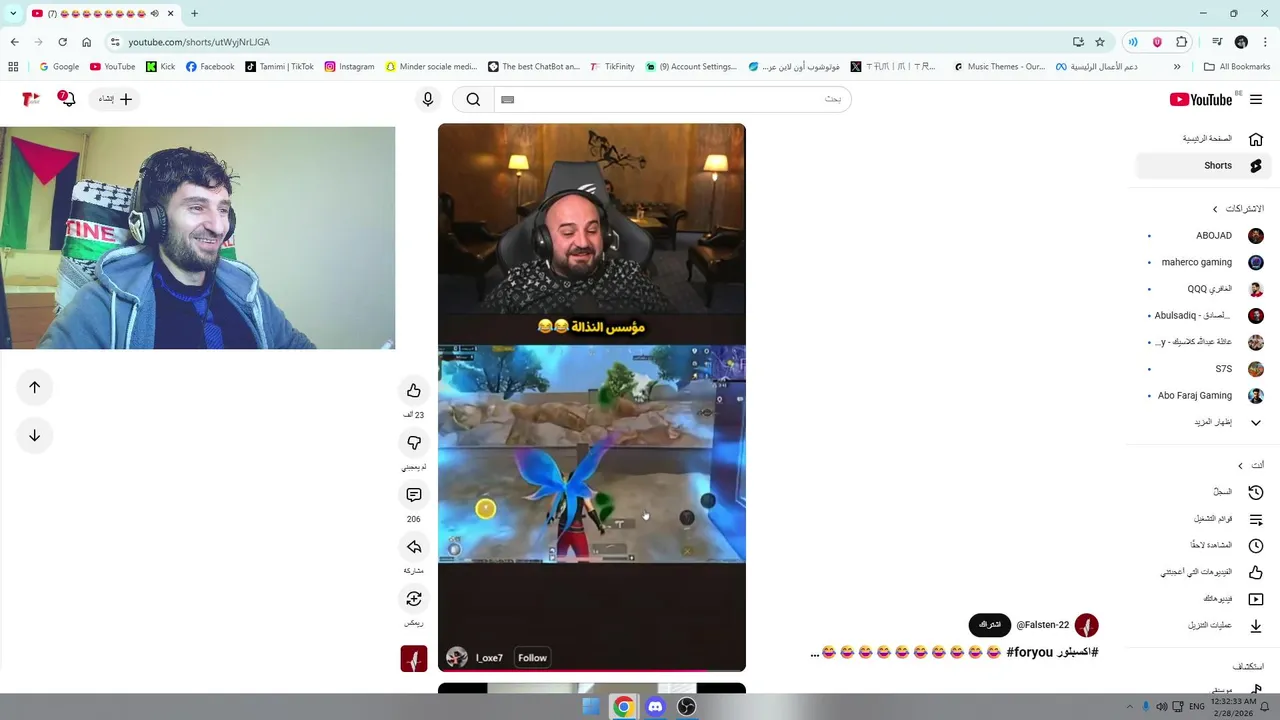This screenshot has height=720, width=1280.
Task: Dislike the Short with thumbs down
Action: point(414,443)
